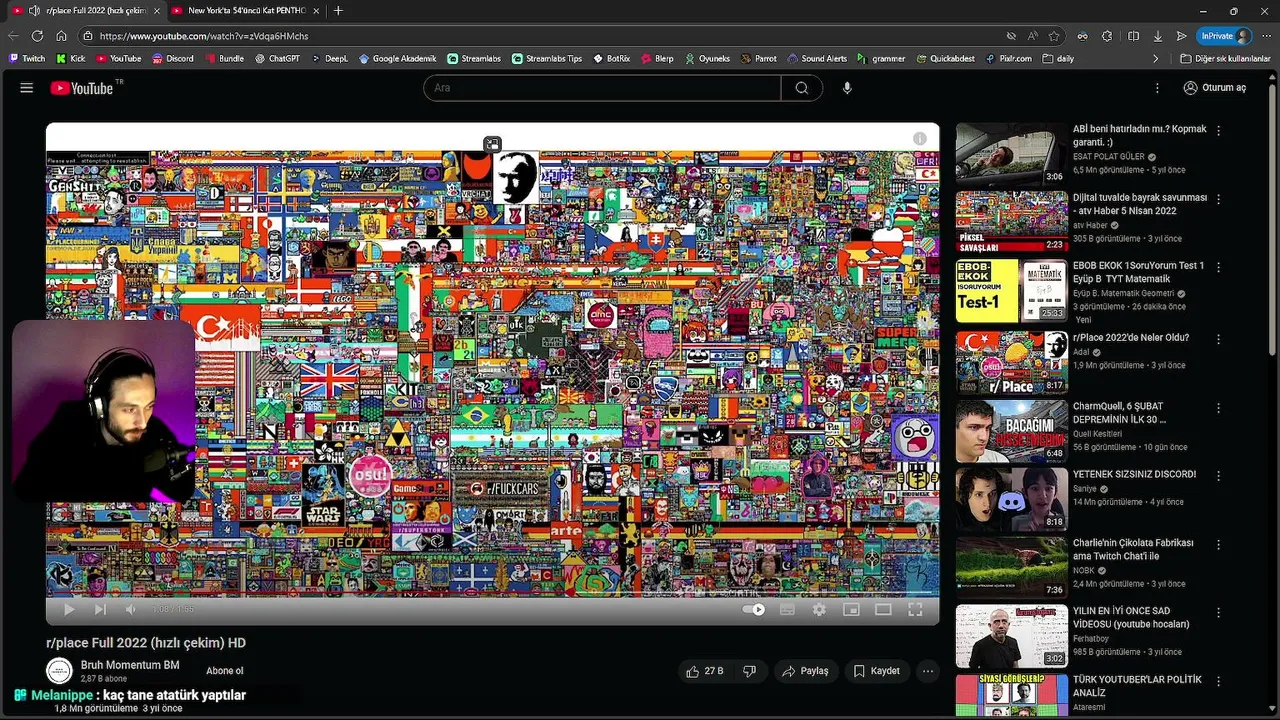The width and height of the screenshot is (1280, 720).
Task: Start voice search with the microphone icon
Action: click(x=847, y=88)
